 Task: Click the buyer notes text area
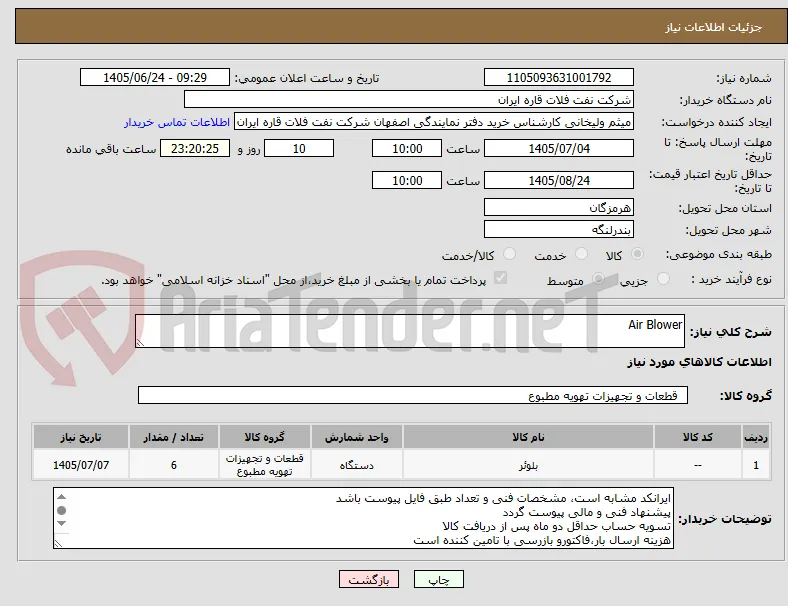[x=363, y=518]
